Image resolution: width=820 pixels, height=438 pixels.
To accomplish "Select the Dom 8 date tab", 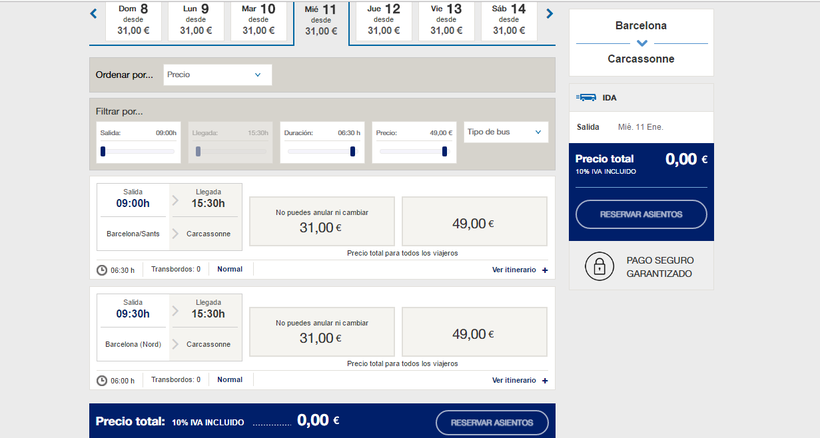I will [133, 21].
